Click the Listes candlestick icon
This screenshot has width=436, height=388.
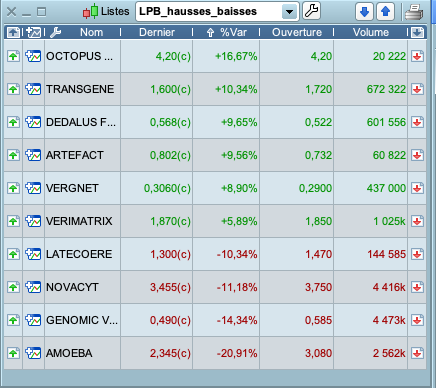point(90,11)
